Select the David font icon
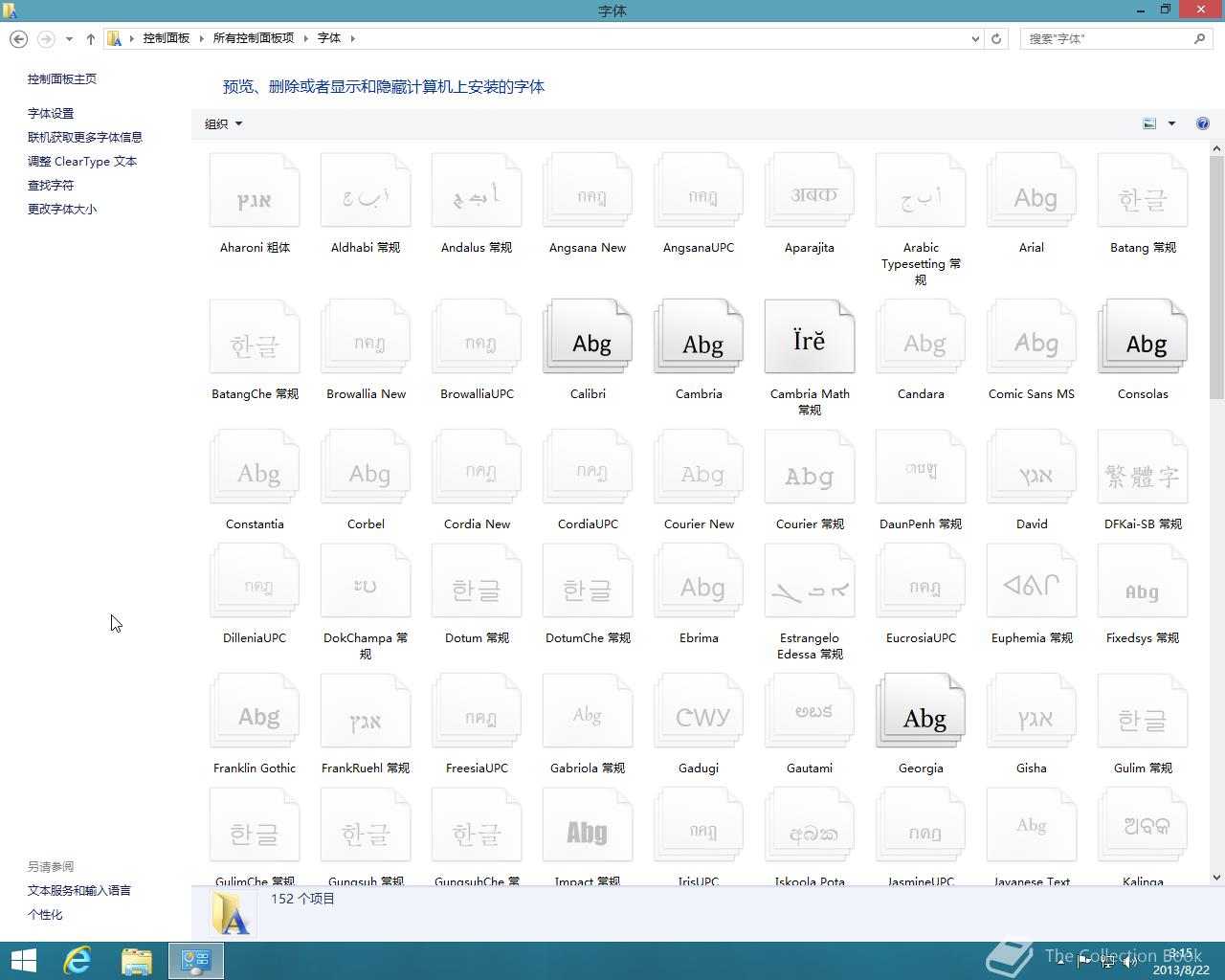The image size is (1225, 980). click(1032, 467)
